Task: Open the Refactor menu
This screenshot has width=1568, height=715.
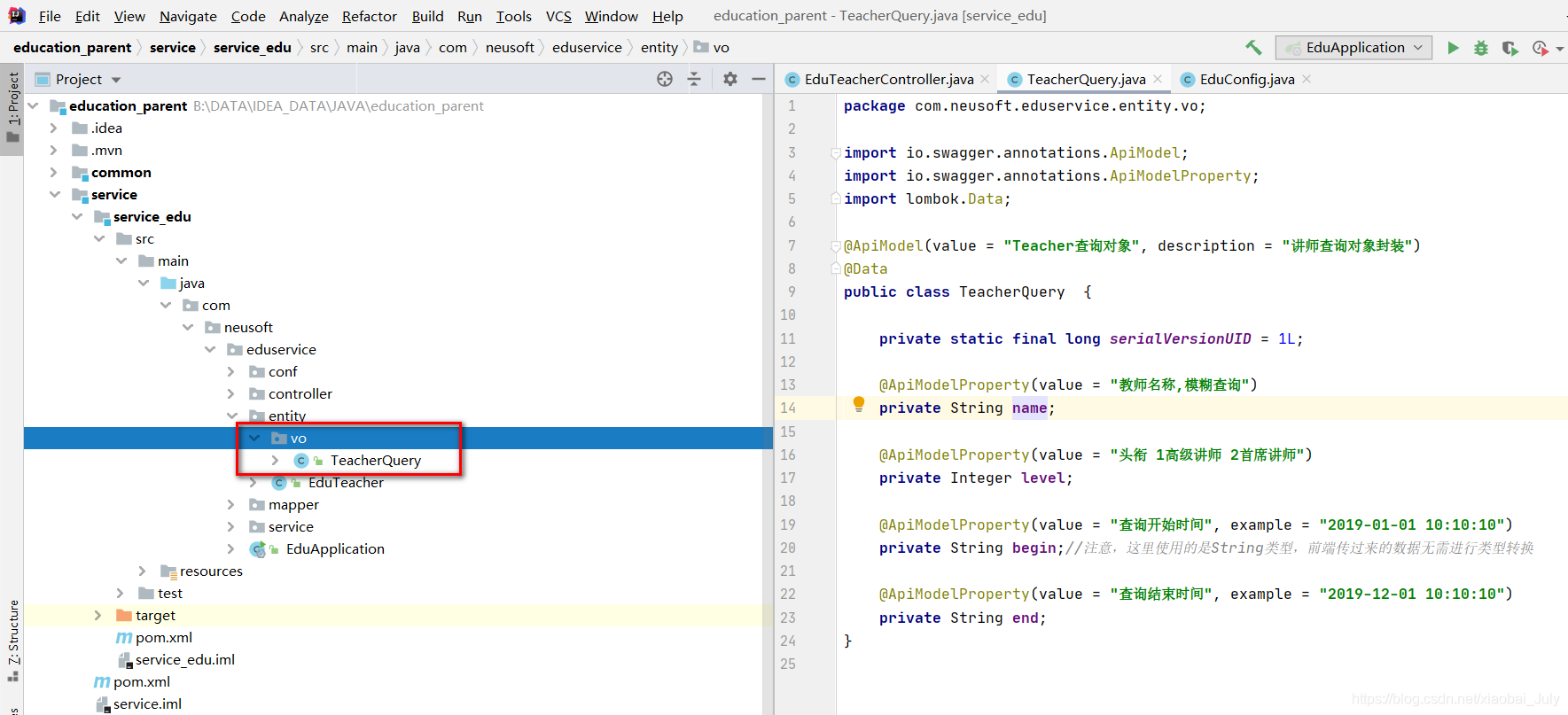Action: click(x=369, y=16)
